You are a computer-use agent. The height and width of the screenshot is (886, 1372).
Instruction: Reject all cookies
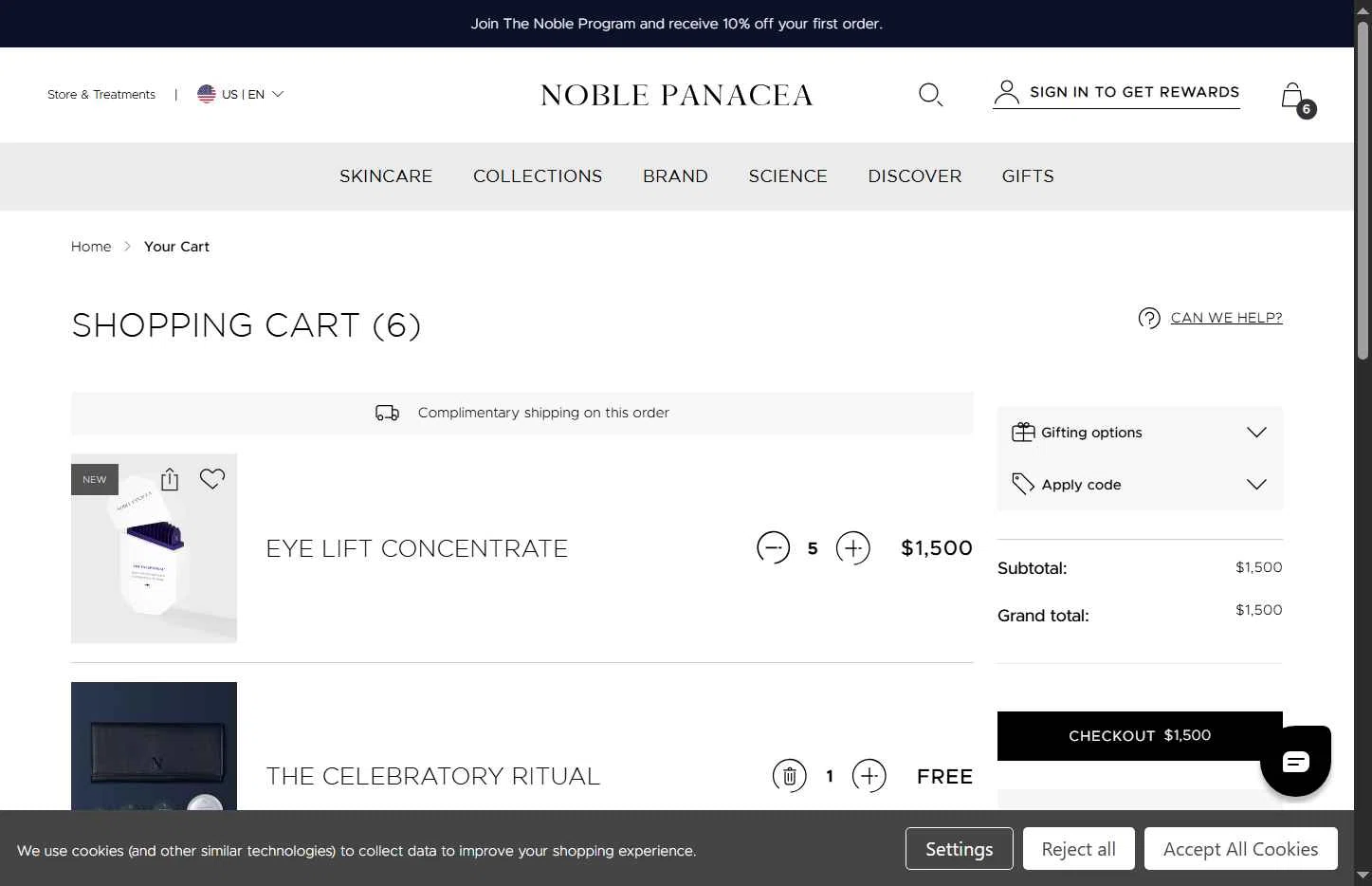(x=1078, y=849)
